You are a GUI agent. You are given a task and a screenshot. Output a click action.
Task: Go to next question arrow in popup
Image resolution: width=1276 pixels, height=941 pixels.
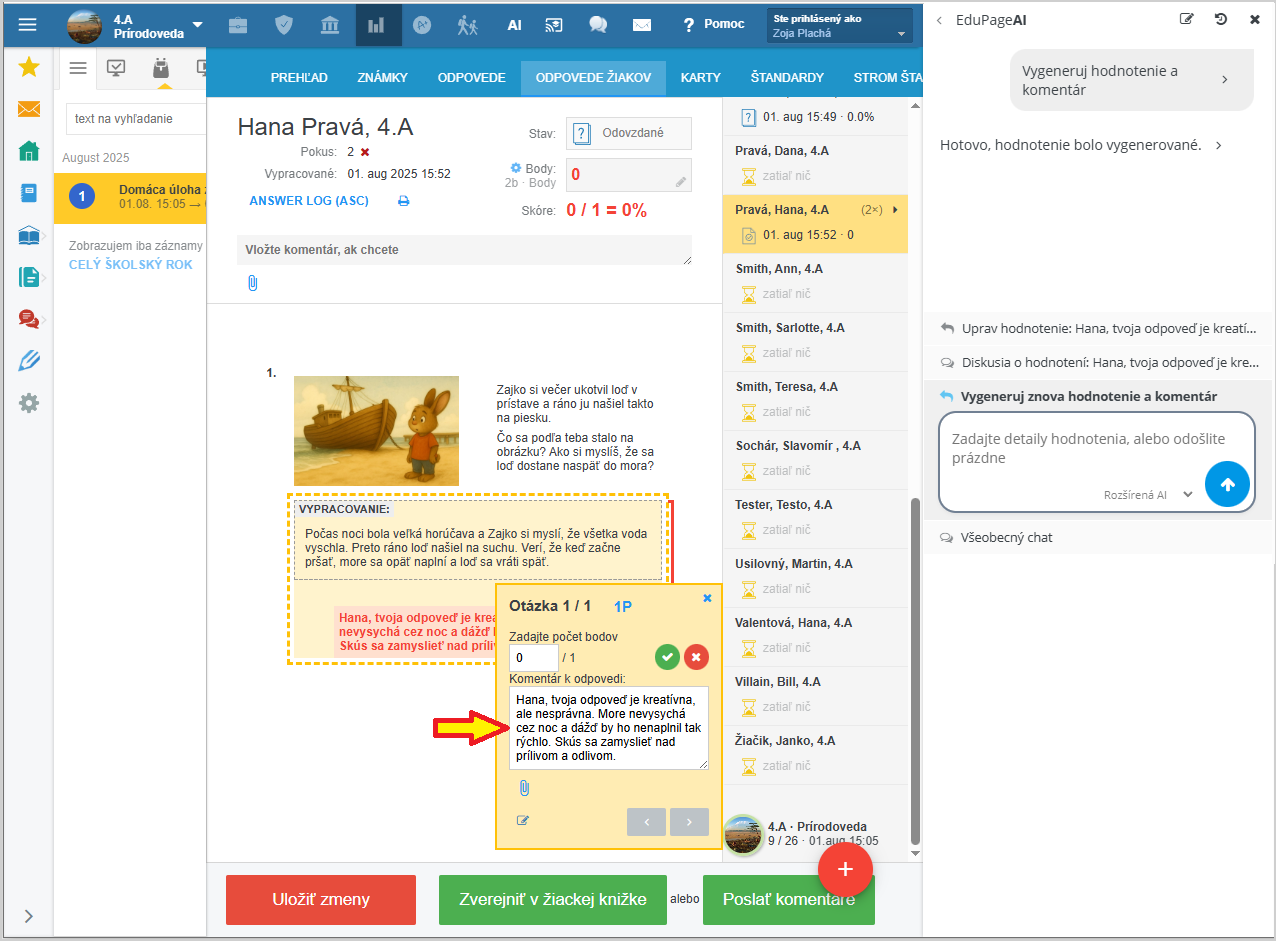click(689, 821)
